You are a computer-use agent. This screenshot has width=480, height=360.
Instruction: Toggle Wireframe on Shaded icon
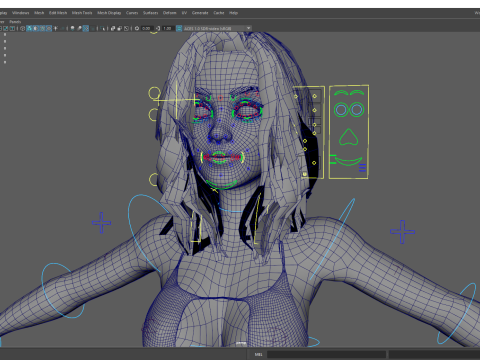point(42,28)
